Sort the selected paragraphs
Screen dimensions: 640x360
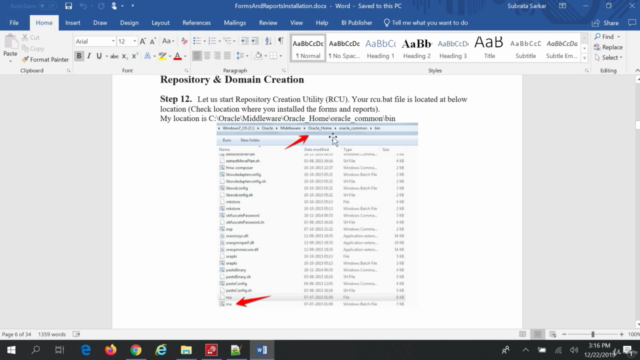pyautogui.click(x=268, y=41)
